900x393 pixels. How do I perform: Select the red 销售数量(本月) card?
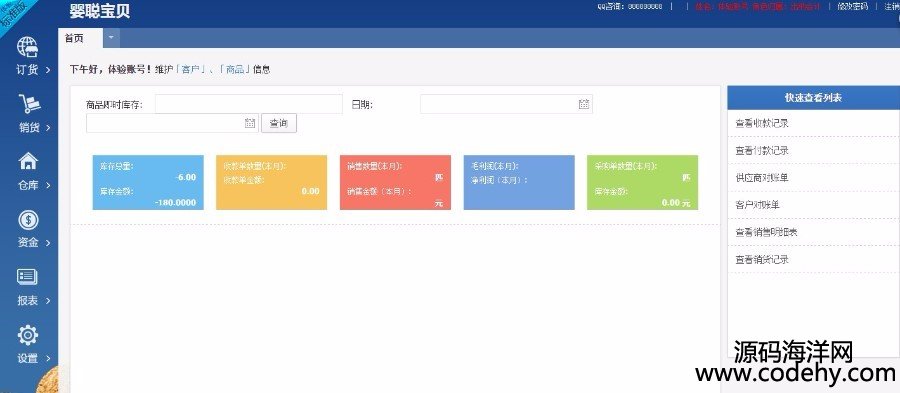click(395, 182)
